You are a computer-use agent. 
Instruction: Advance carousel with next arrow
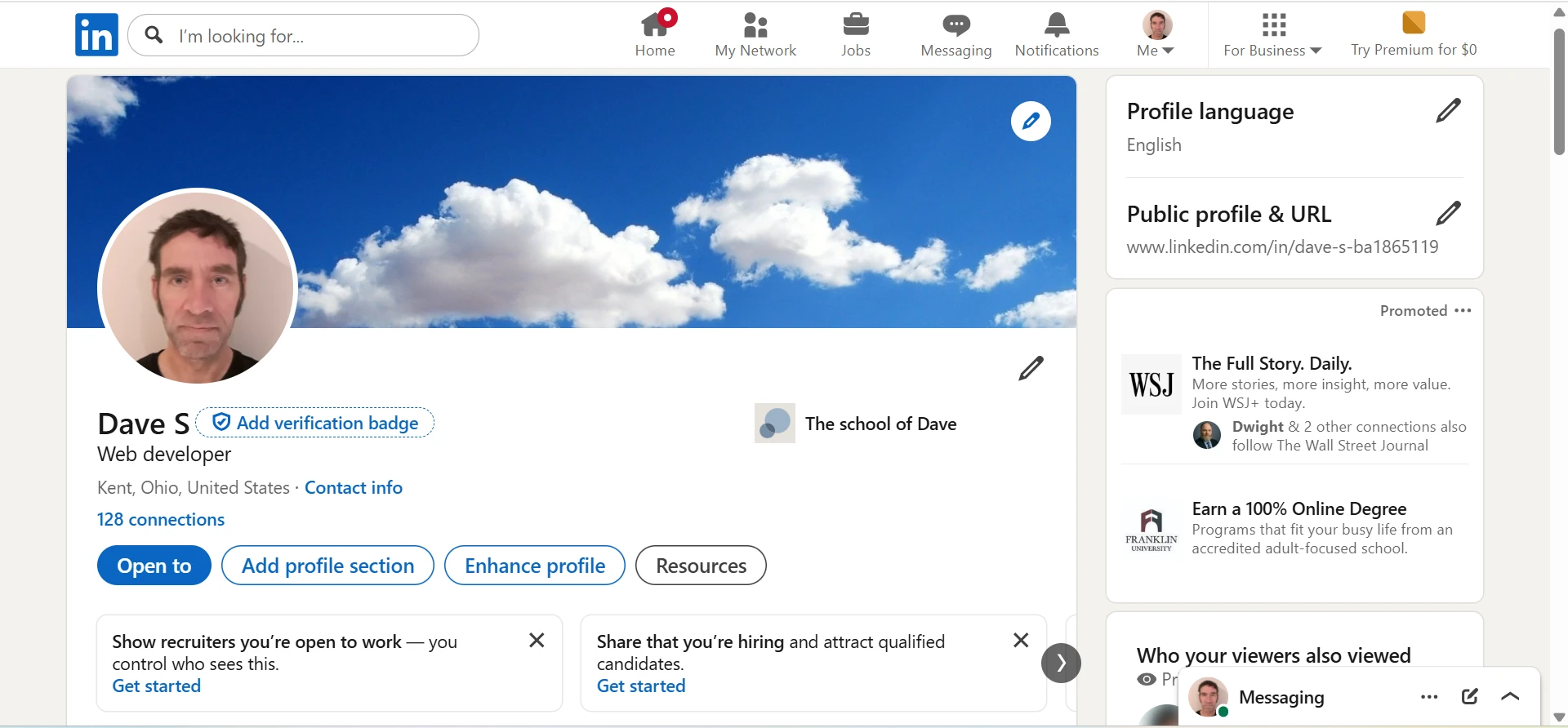coord(1061,663)
